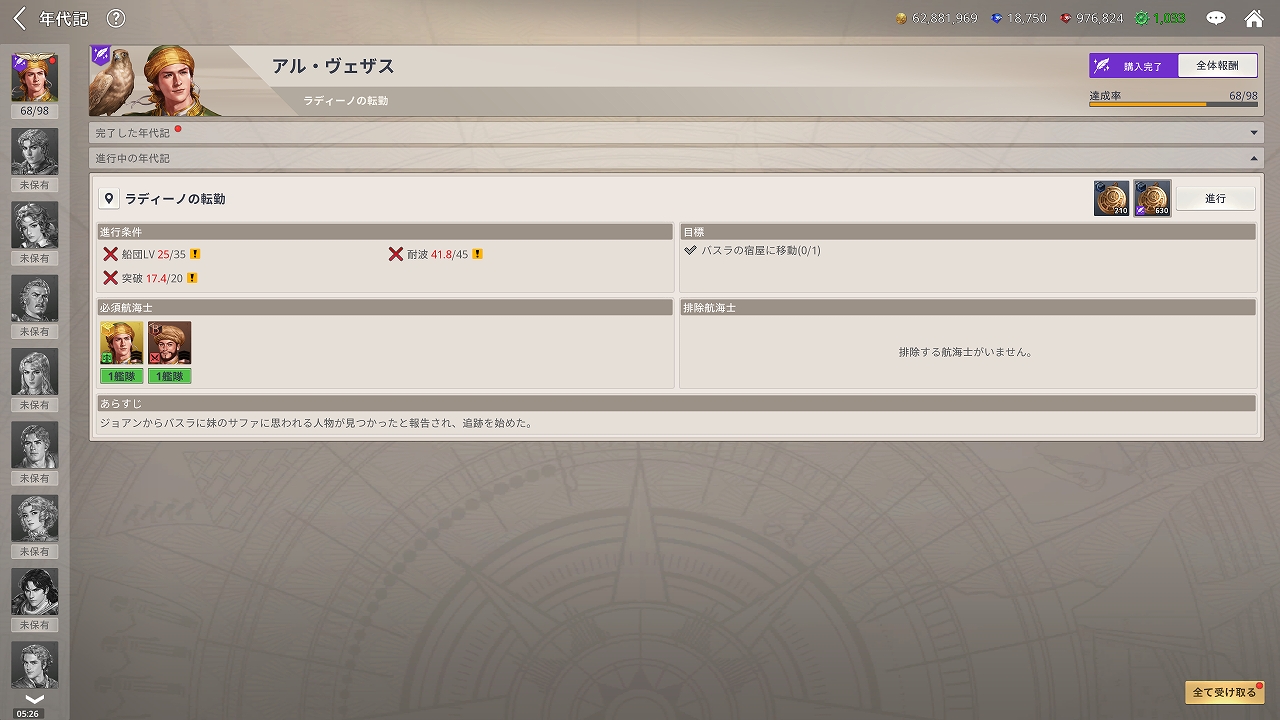Click the checkmark beside バスラの宿屋に移動
Screen dimensions: 1280x720
pos(690,250)
